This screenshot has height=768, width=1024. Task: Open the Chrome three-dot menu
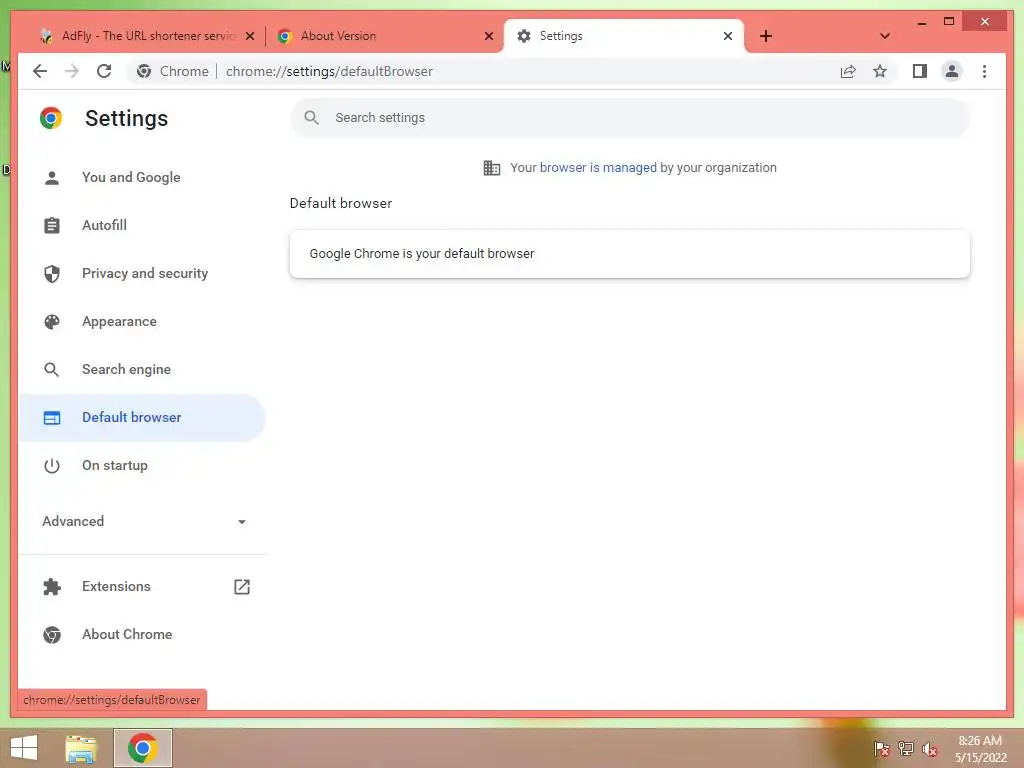pos(984,71)
